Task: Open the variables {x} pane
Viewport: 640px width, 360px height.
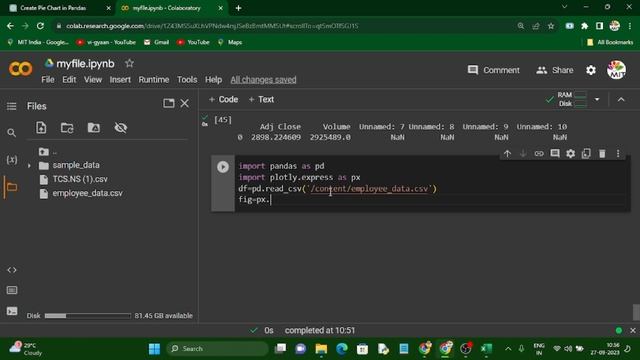Action: (12, 160)
